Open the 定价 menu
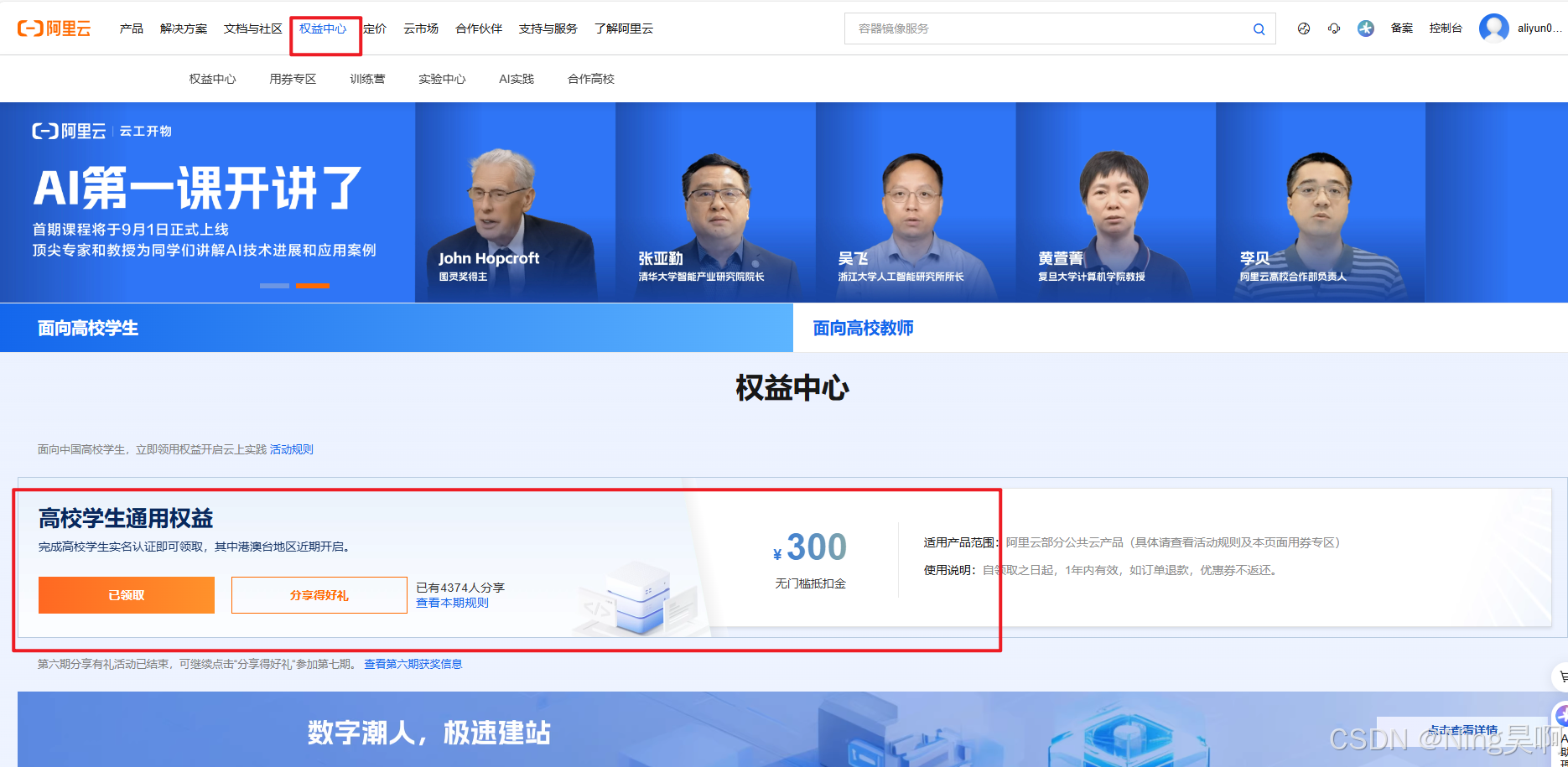Viewport: 1568px width, 767px height. point(375,29)
